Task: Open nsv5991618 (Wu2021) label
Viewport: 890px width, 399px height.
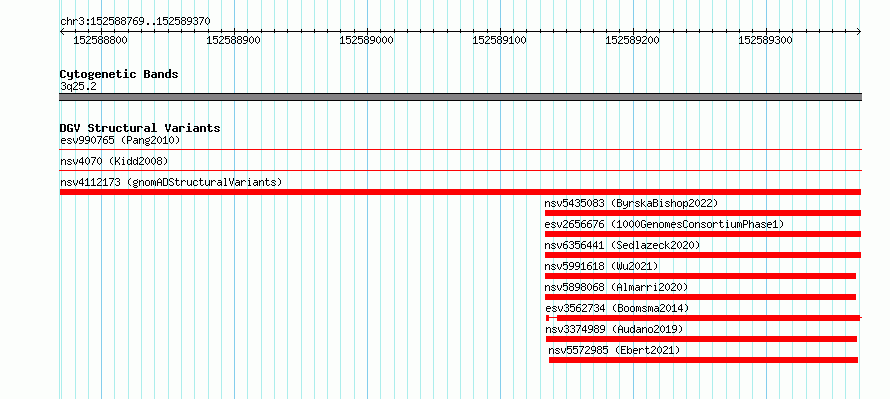Action: pyautogui.click(x=601, y=266)
